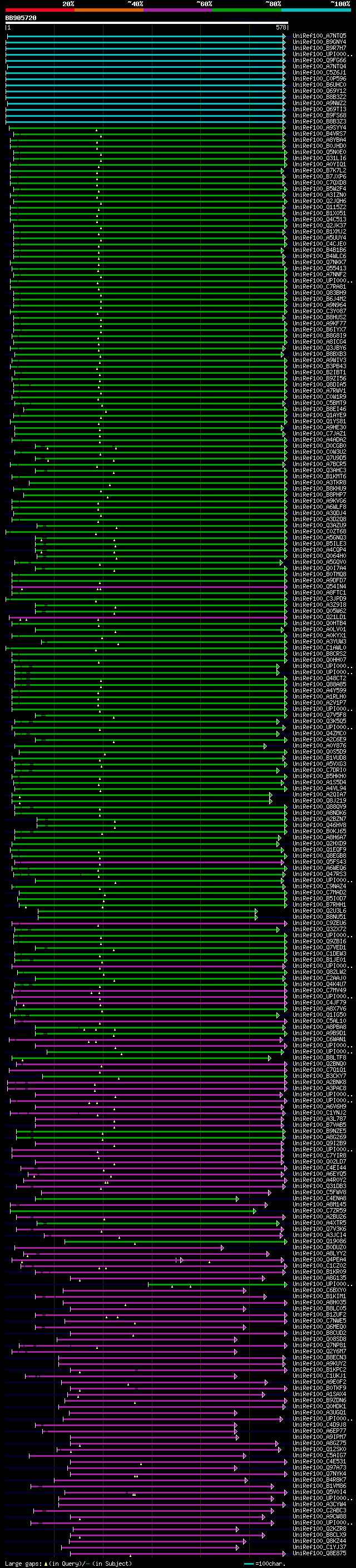356x1568 pixels.
Task: Click the BB905720 query title
Action: pos(21,18)
